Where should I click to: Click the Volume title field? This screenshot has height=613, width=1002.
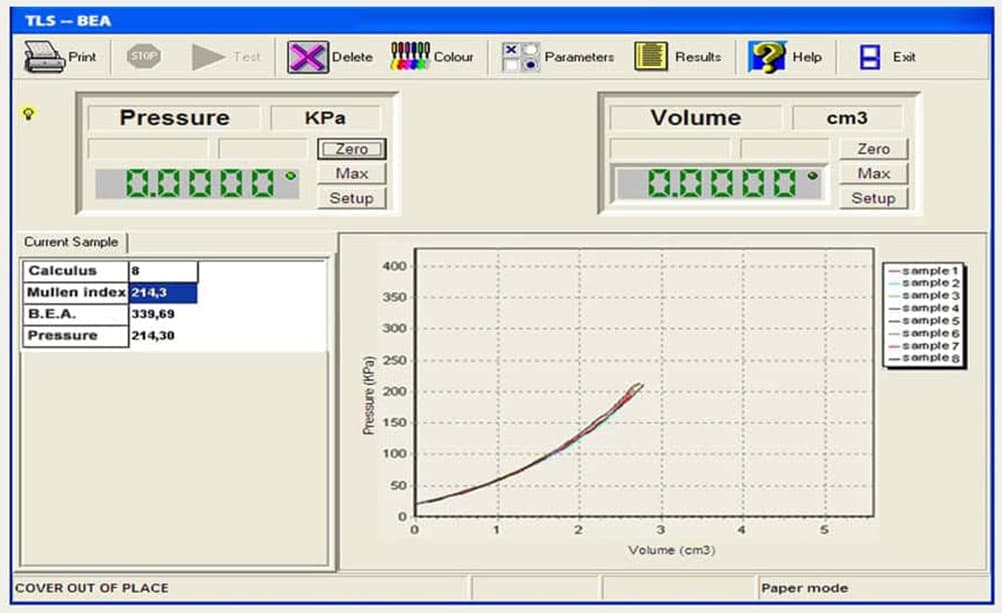[696, 118]
